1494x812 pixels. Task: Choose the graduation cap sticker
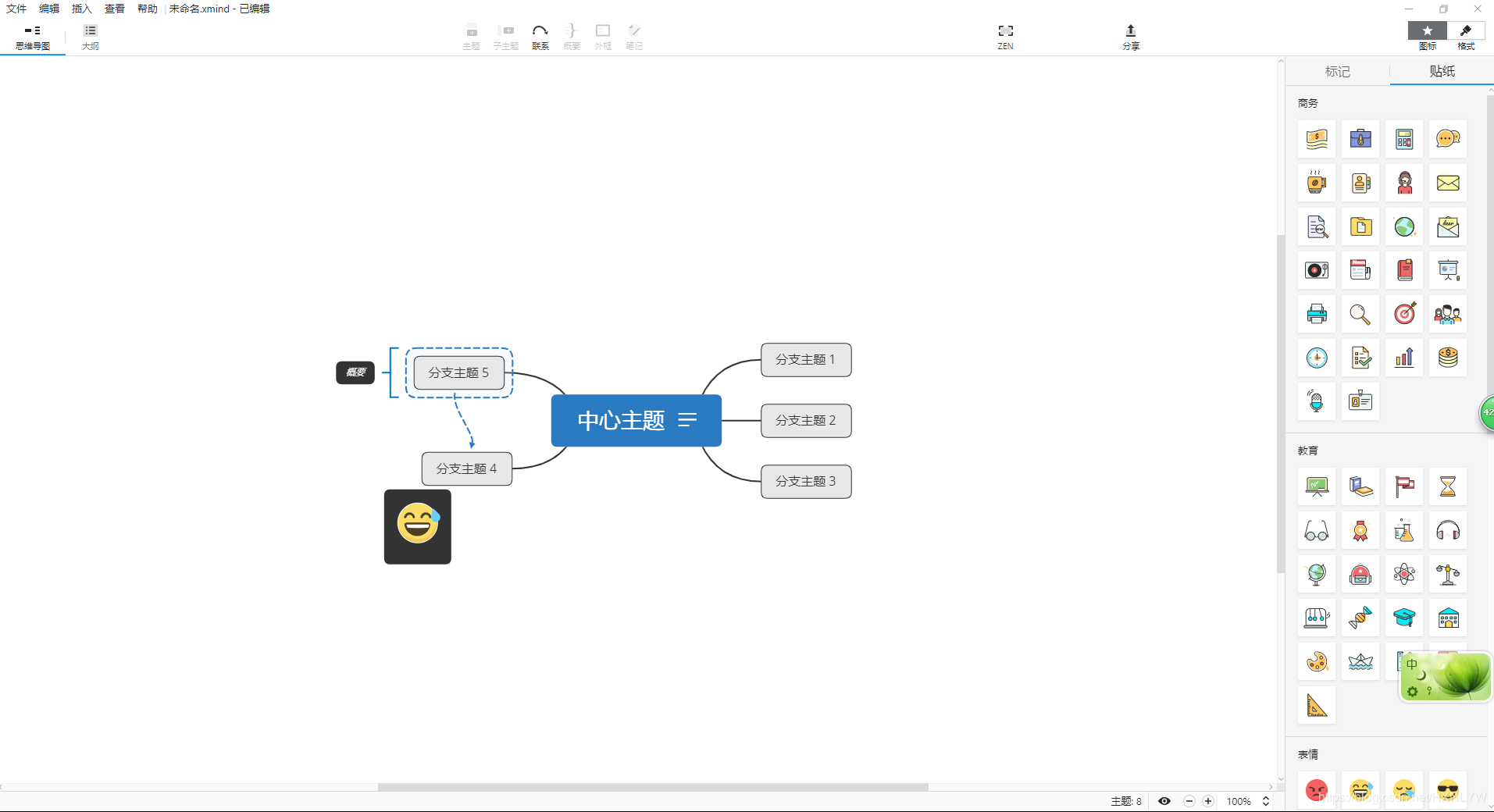[x=1404, y=618]
